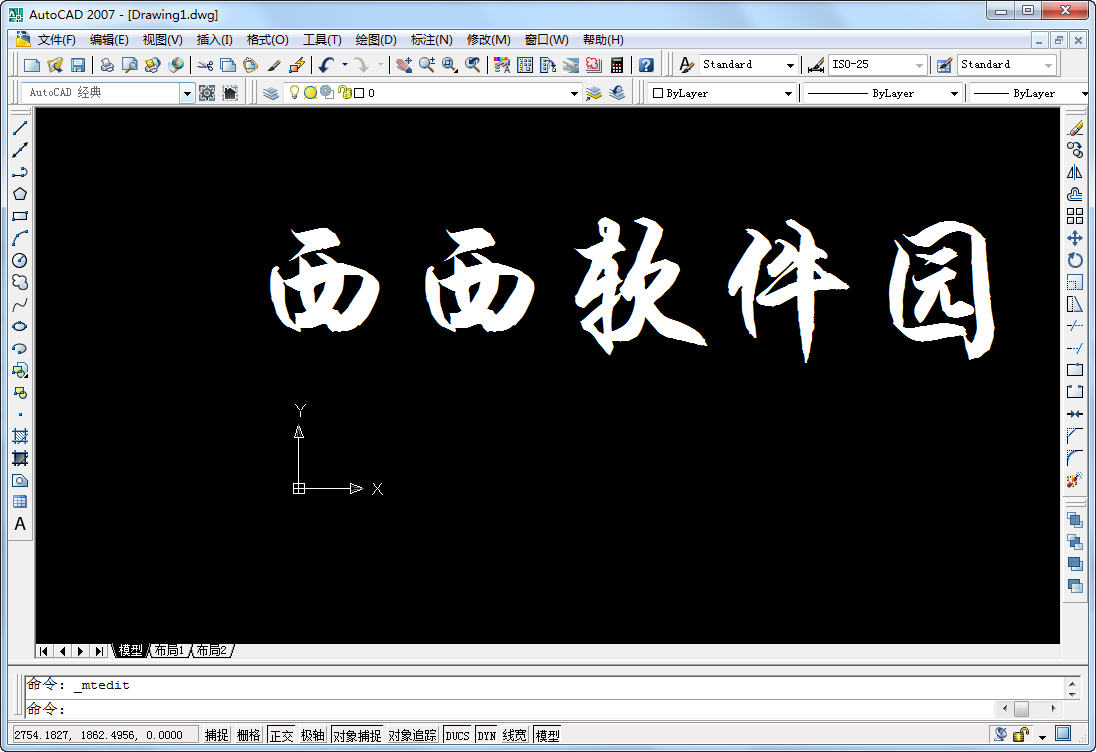Click the ByLayer color swatch box
The height and width of the screenshot is (752, 1096).
click(658, 93)
